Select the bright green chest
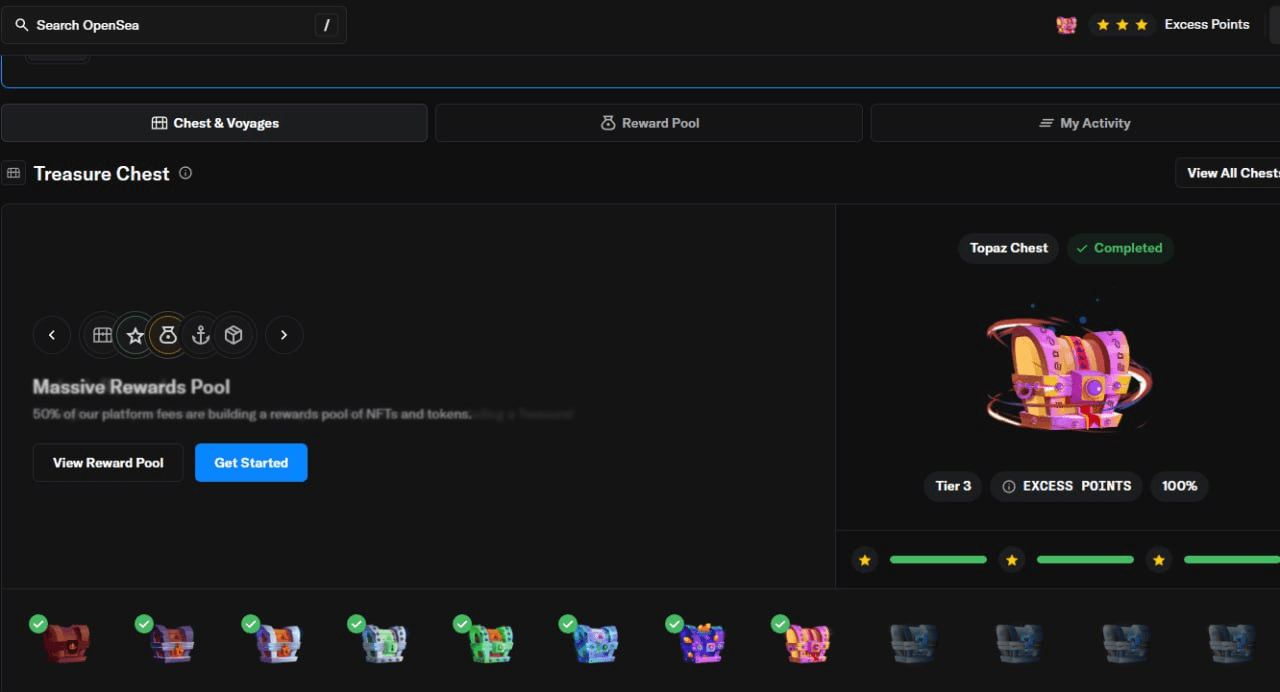The height and width of the screenshot is (692, 1280). (x=491, y=643)
